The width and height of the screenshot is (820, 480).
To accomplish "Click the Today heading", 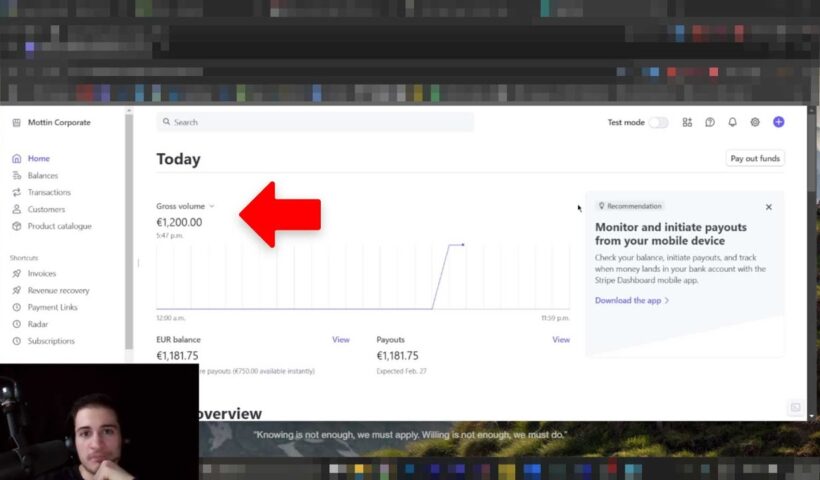I will 178,159.
